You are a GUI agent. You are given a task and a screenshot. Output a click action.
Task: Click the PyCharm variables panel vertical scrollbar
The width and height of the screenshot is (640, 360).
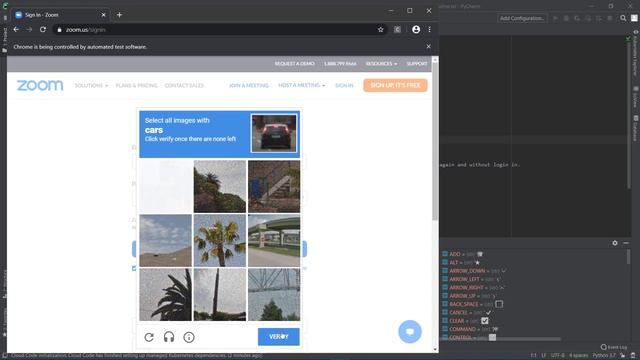pyautogui.click(x=628, y=257)
